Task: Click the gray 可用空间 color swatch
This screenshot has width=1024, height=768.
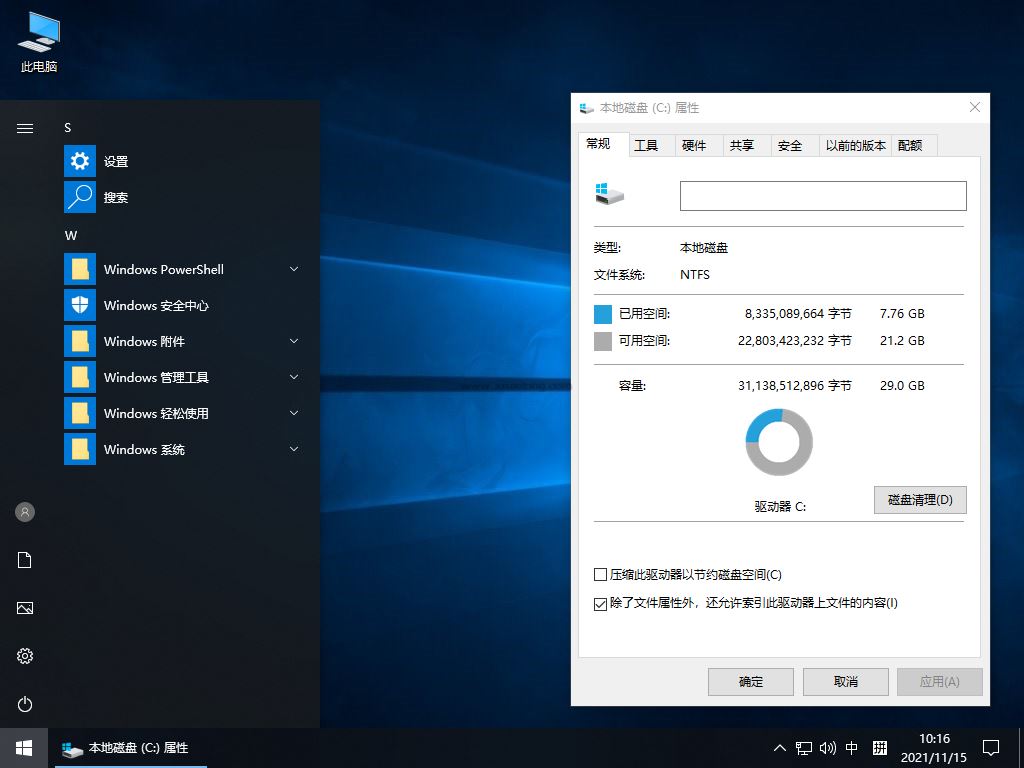Action: click(603, 341)
